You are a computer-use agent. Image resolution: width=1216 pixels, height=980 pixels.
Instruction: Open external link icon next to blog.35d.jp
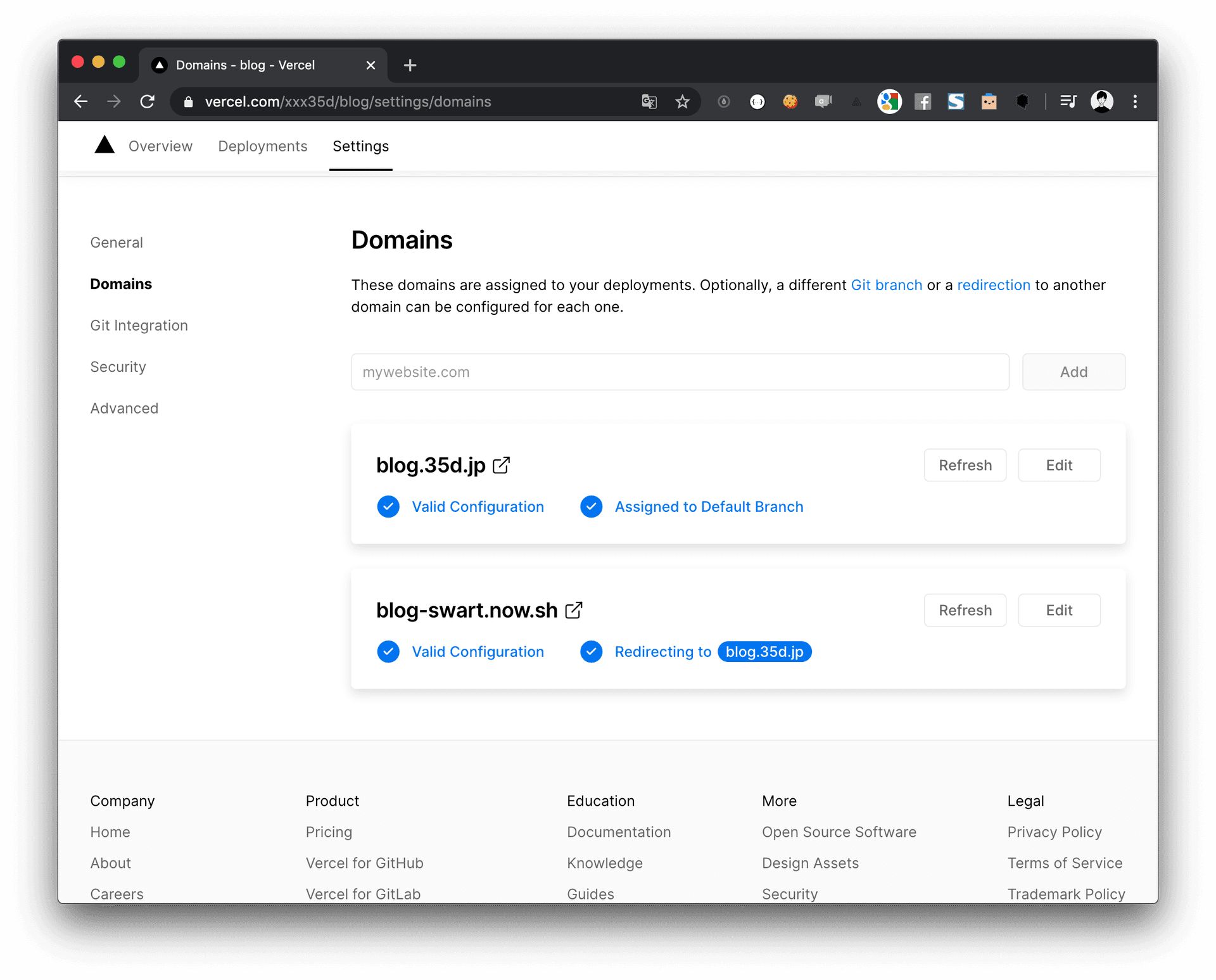click(502, 465)
